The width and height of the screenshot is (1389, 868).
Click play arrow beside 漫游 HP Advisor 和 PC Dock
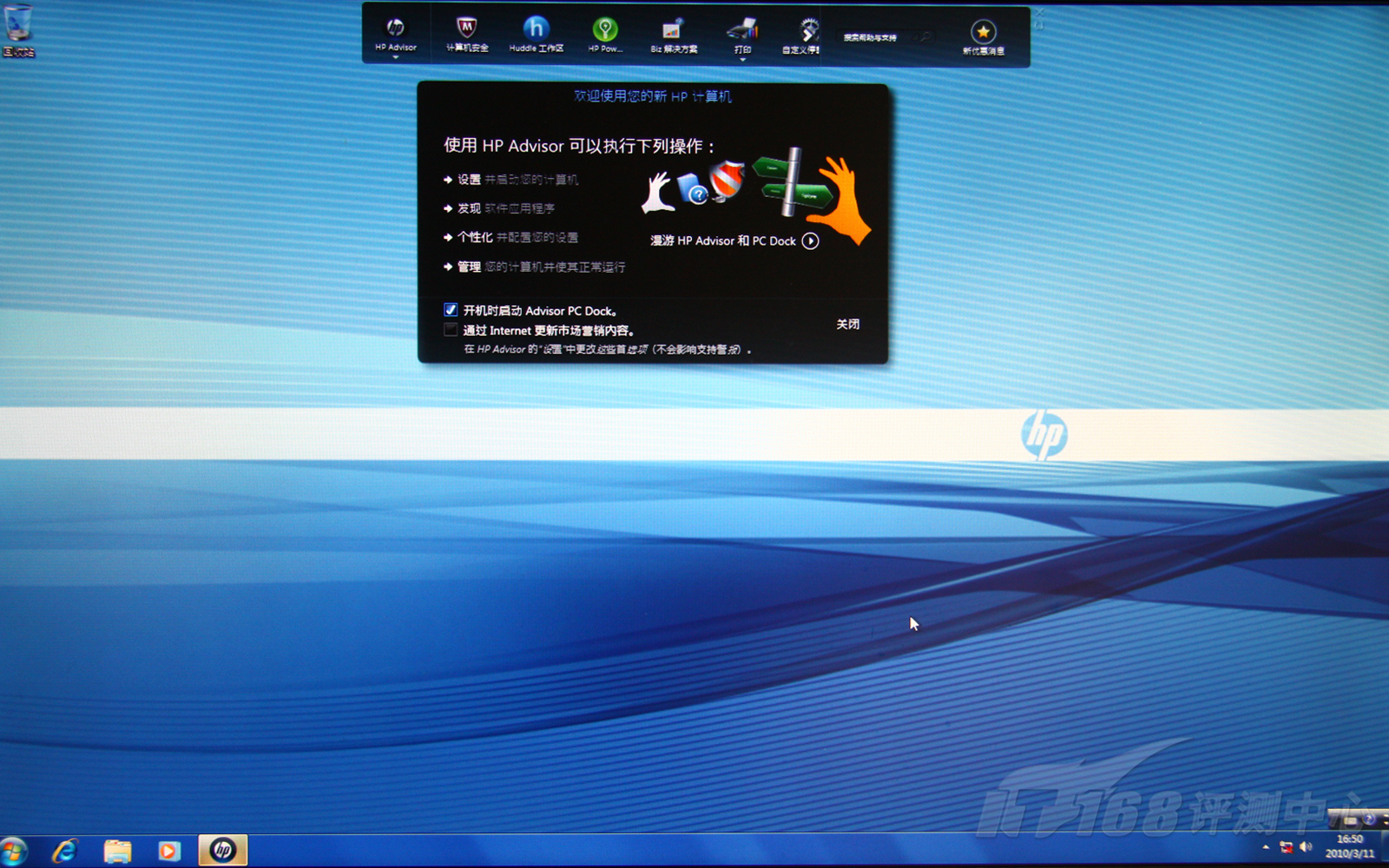tap(810, 241)
